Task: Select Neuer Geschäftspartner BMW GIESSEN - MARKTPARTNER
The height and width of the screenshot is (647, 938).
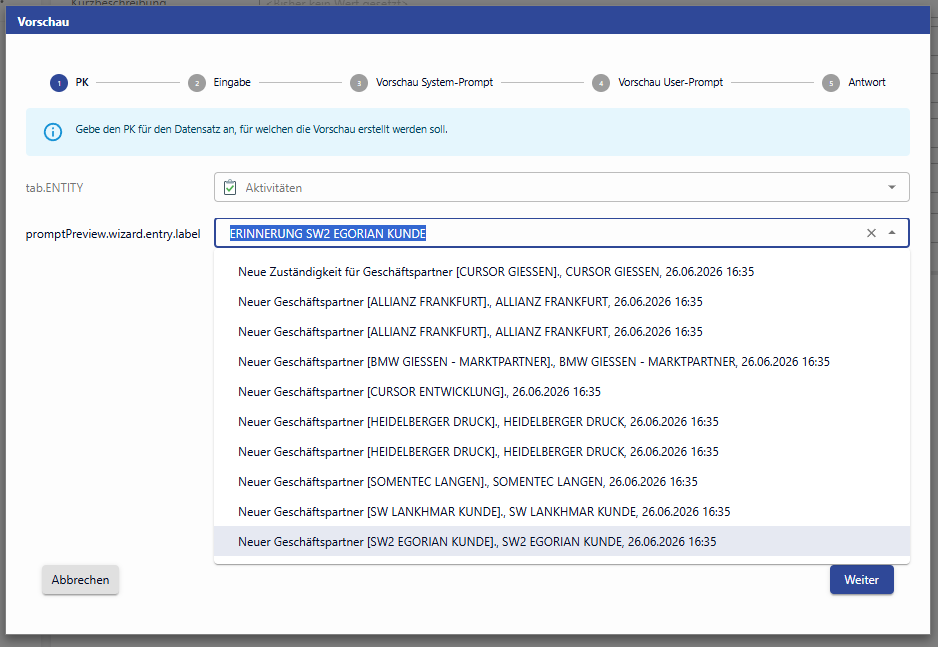Action: click(x=562, y=362)
